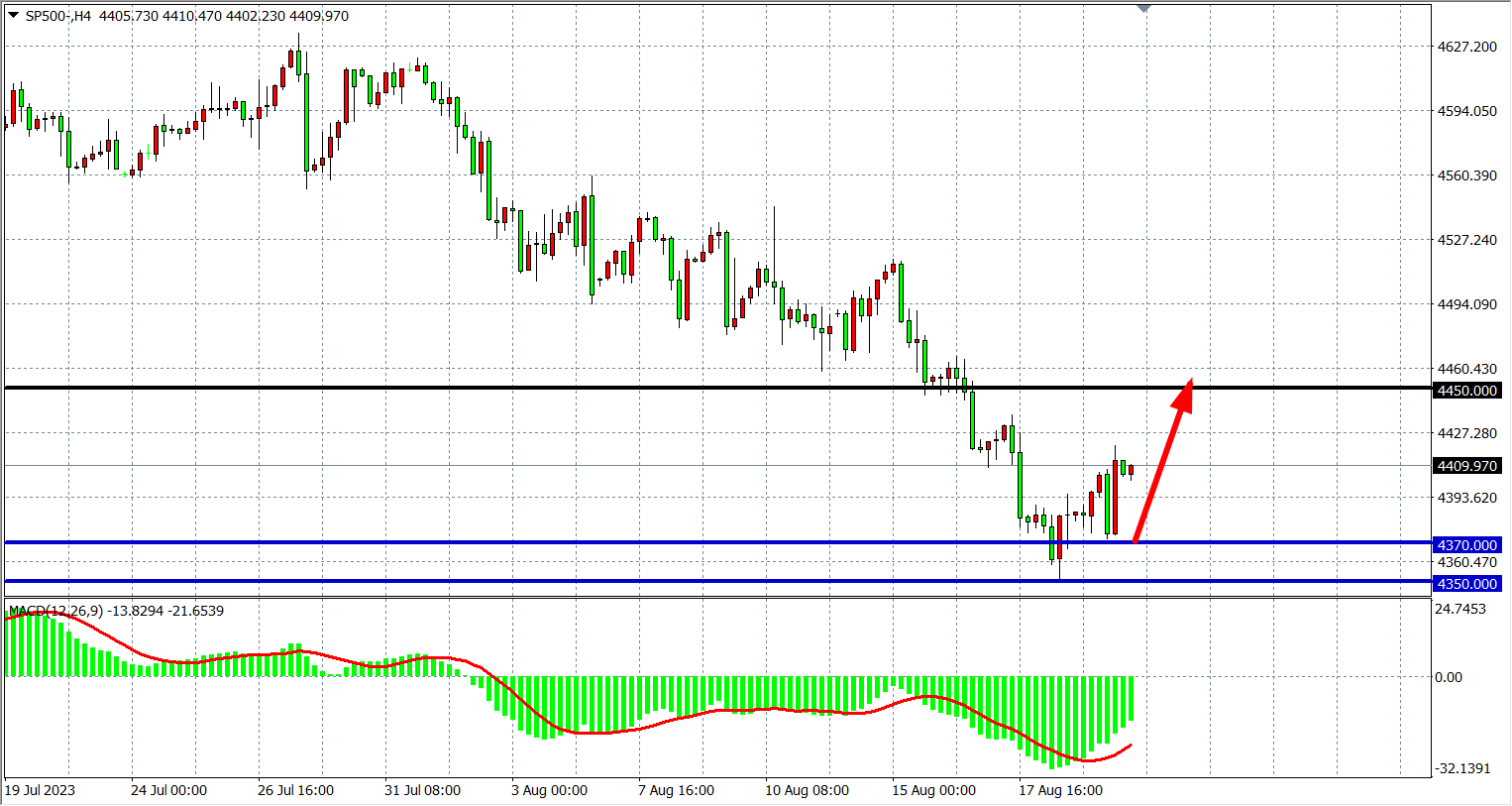The image size is (1512, 806).
Task: Select the lower blue line at 4350
Action: [x=594, y=581]
